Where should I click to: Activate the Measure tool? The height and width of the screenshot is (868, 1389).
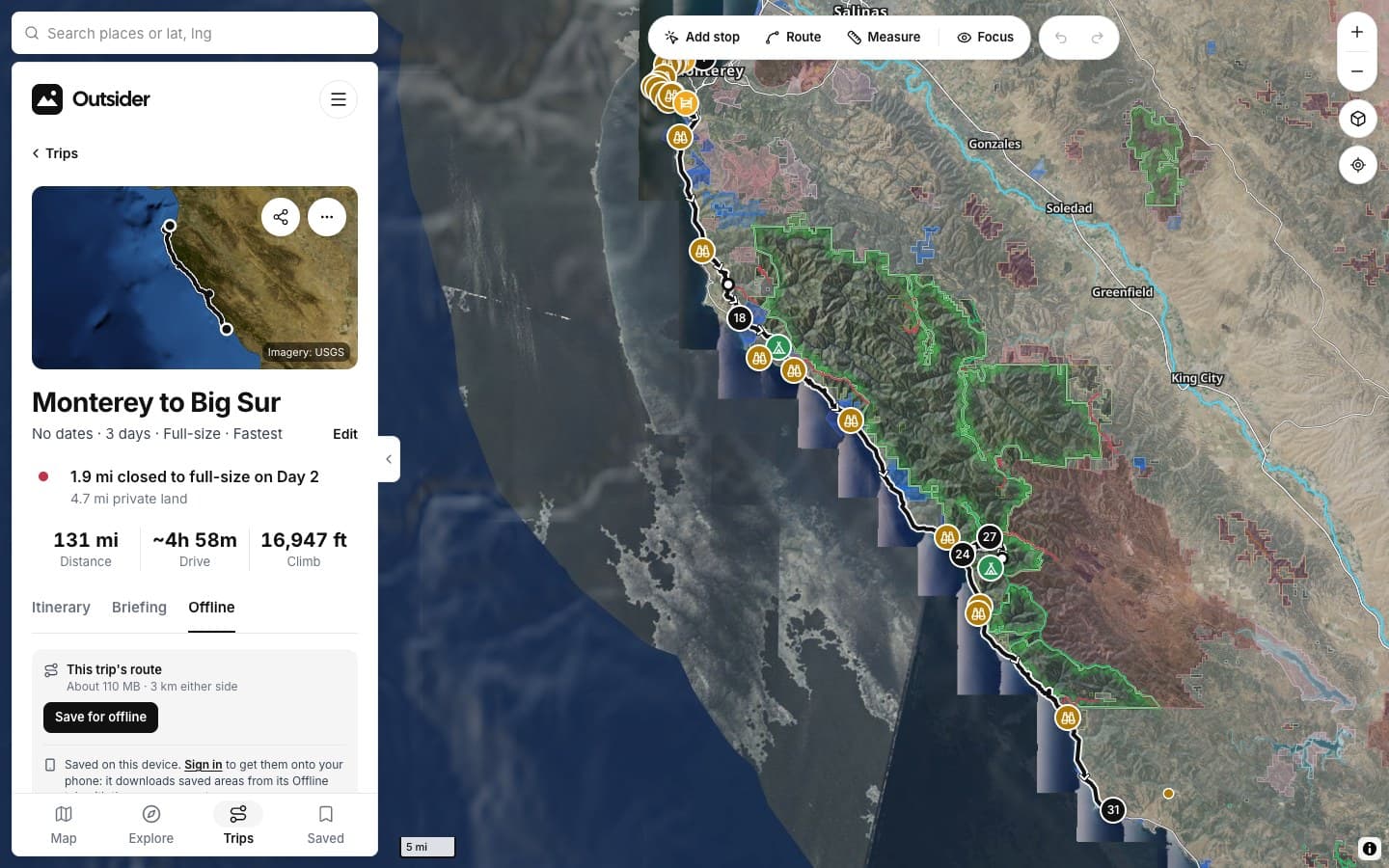884,38
